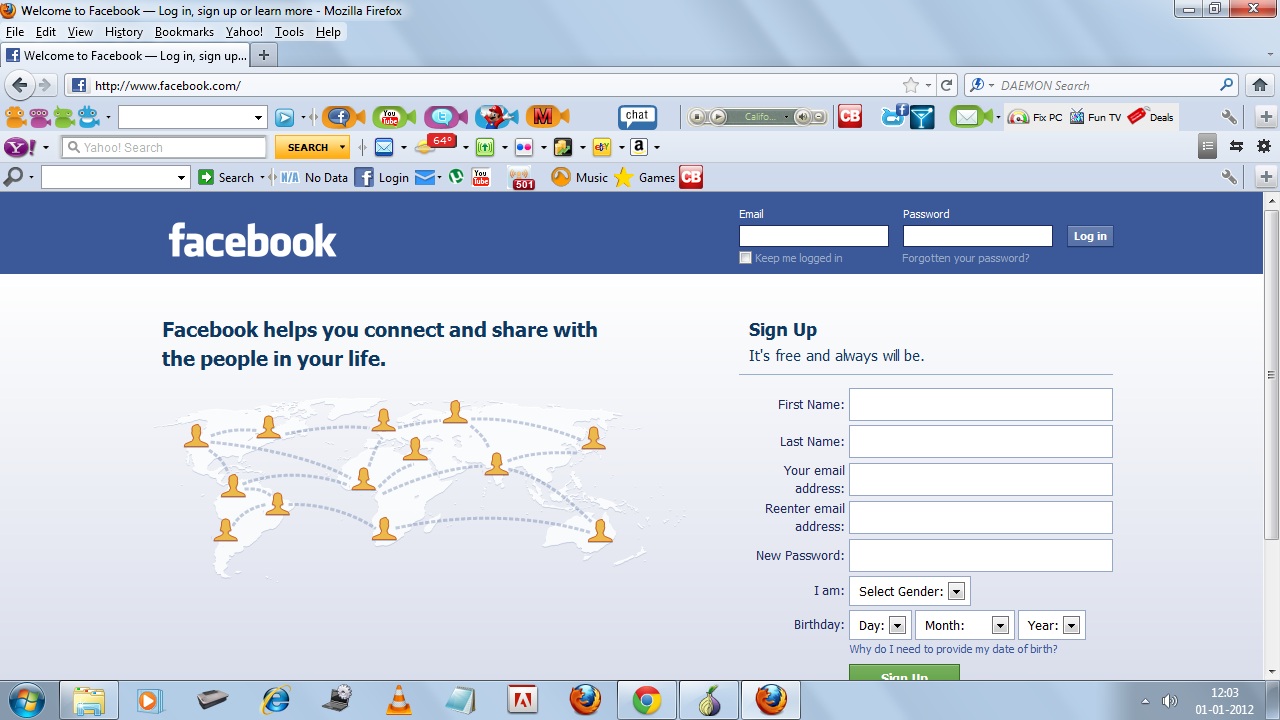The image size is (1280, 720).
Task: Open the radio 501 icon
Action: coord(522,178)
